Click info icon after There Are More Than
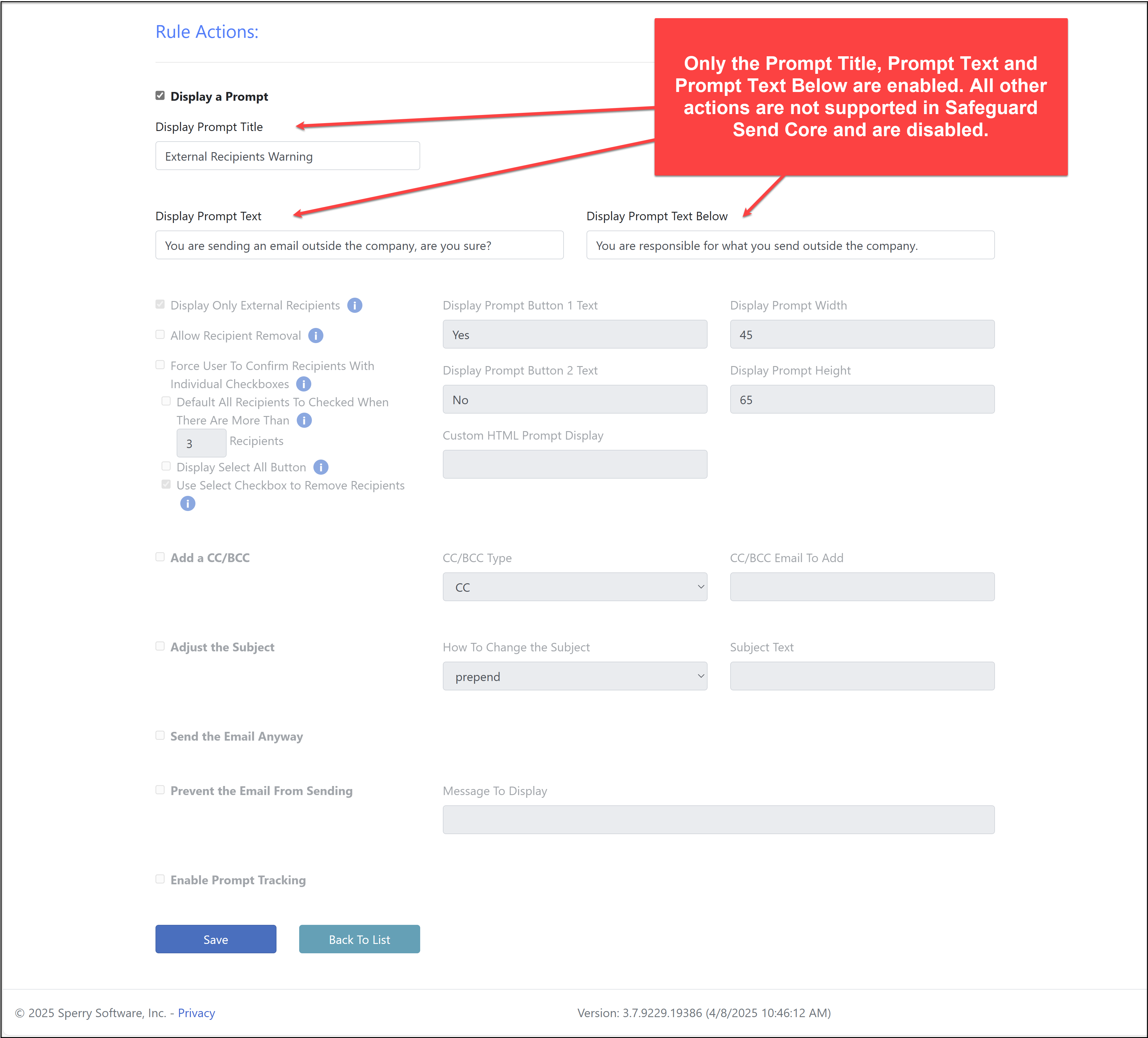Image resolution: width=1148 pixels, height=1038 pixels. click(304, 420)
